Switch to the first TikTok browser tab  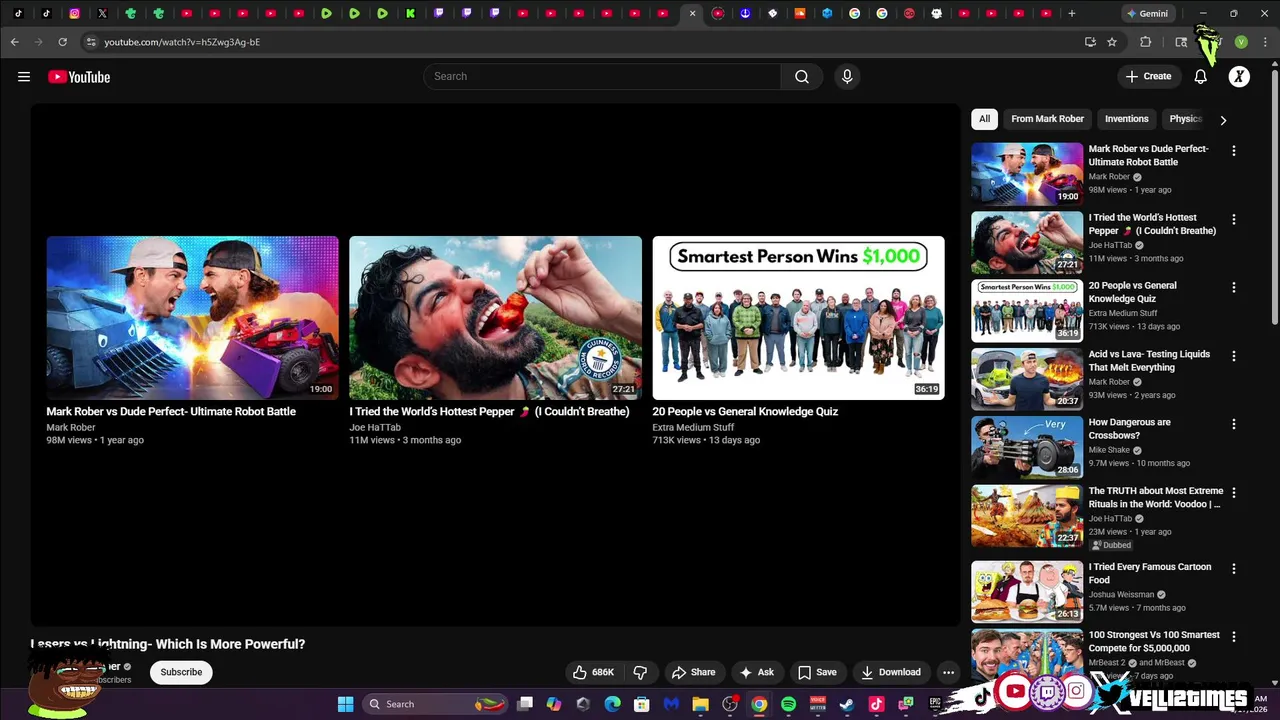tap(18, 14)
